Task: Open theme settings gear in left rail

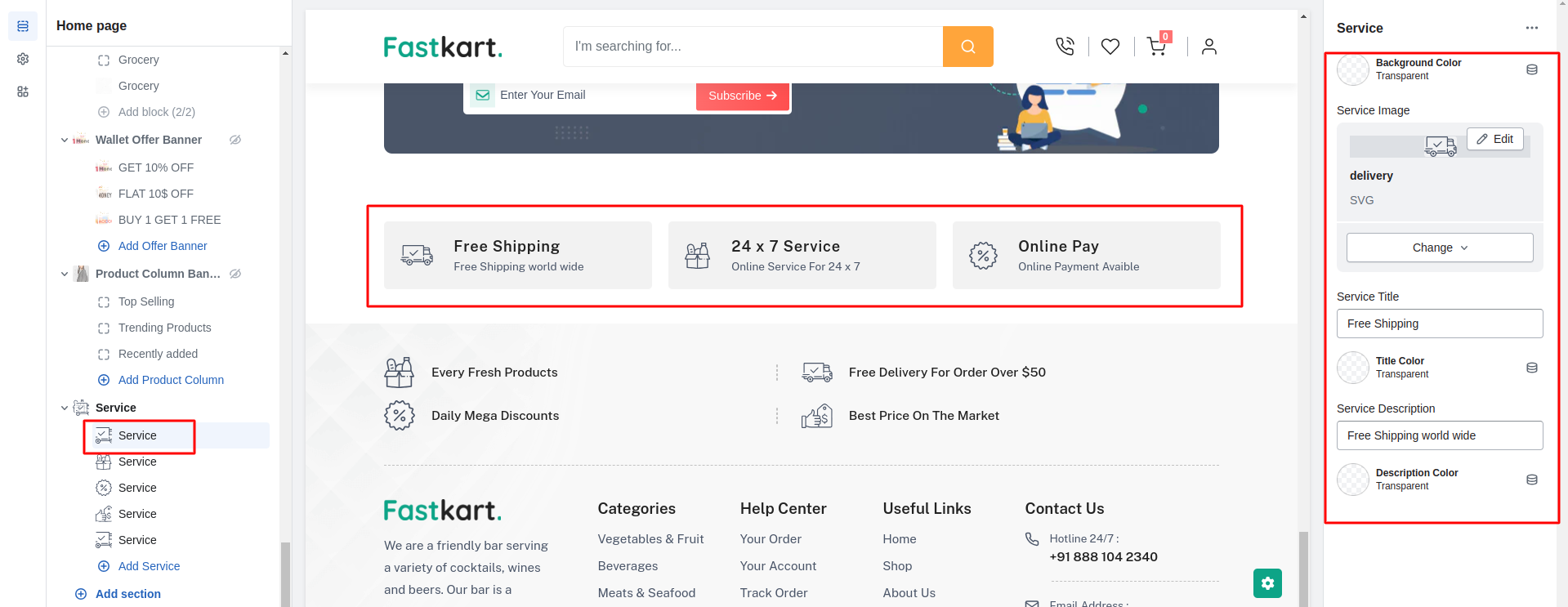Action: 23,59
